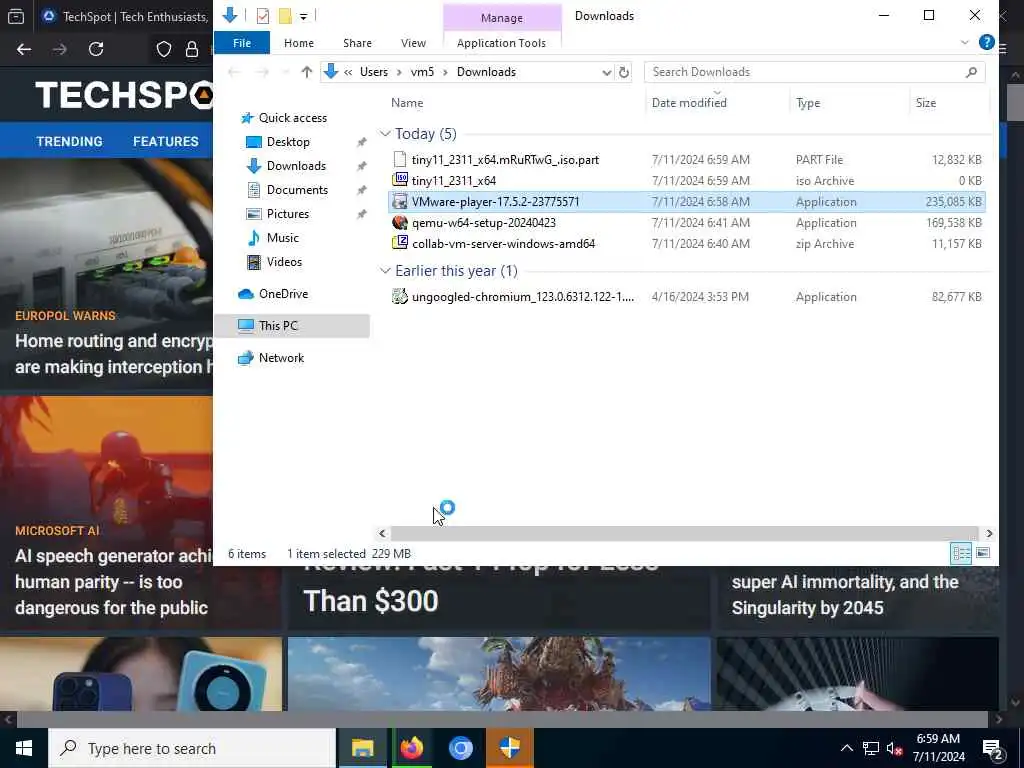Image resolution: width=1024 pixels, height=768 pixels.
Task: Open Music in the navigation pane
Action: [282, 238]
